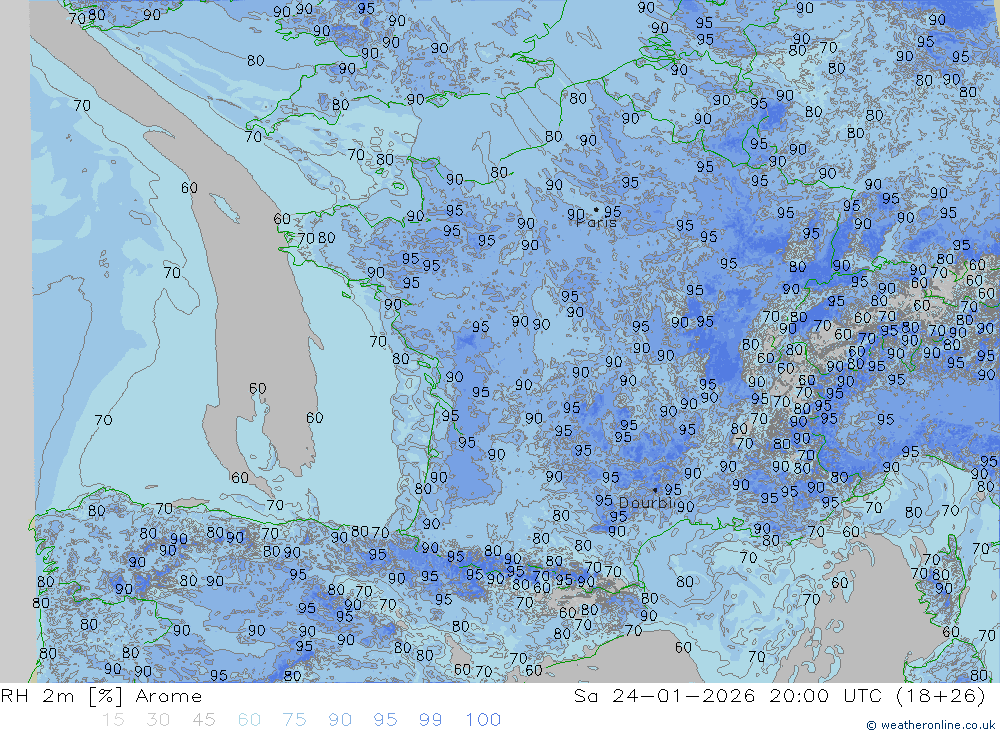Select legend value 100 in the colour scale
Screen dimensions: 1000x733
(483, 720)
